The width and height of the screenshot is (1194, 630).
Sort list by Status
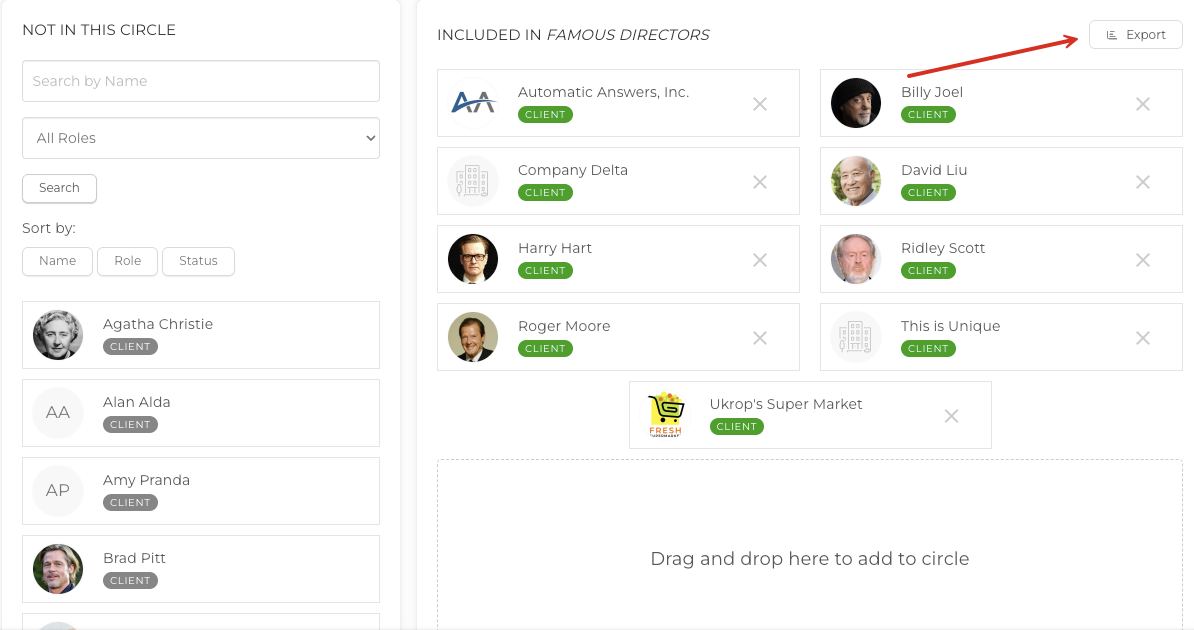click(198, 261)
